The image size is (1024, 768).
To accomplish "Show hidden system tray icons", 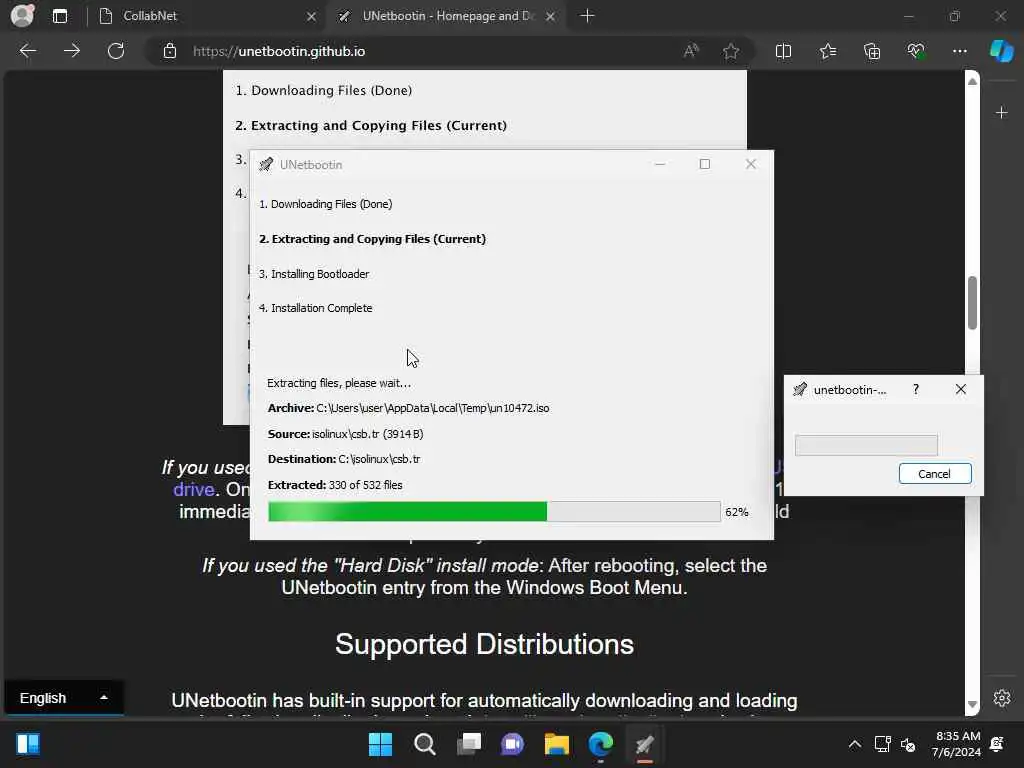I will 854,744.
